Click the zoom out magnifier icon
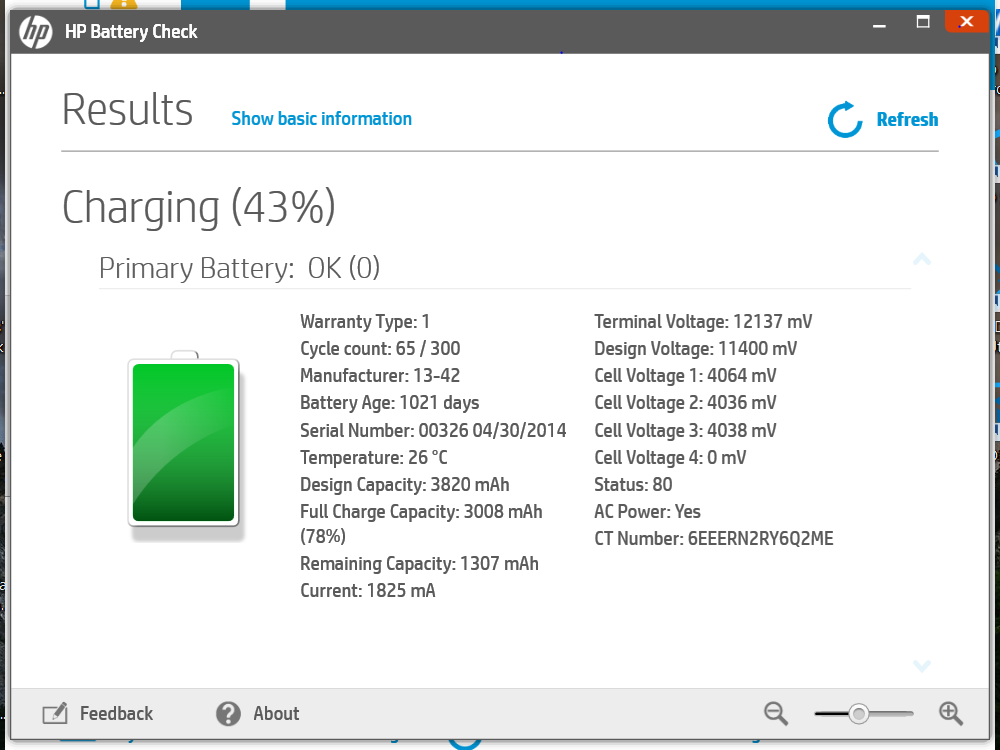The height and width of the screenshot is (750, 1000). tap(776, 714)
